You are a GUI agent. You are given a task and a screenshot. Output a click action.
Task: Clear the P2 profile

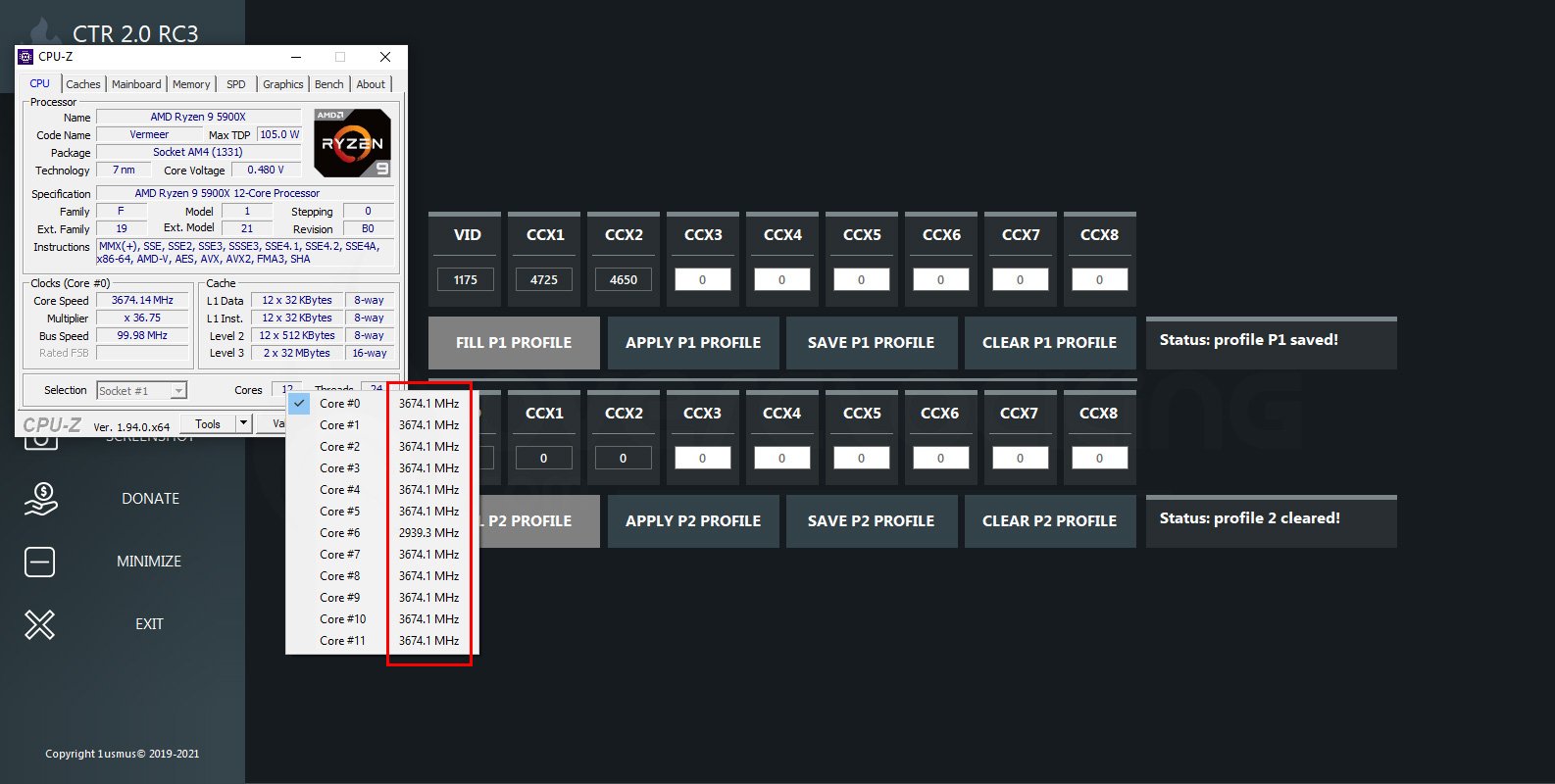[1050, 521]
